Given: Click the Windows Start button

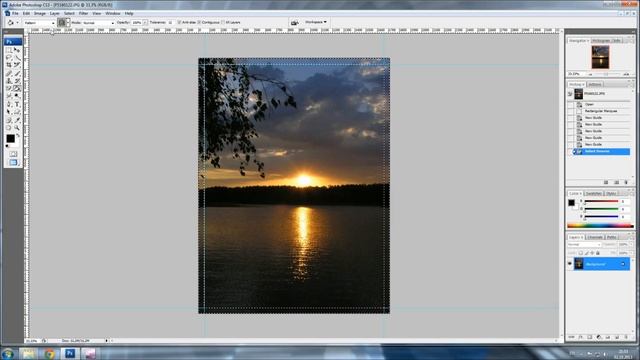Looking at the screenshot, I should click(8, 353).
